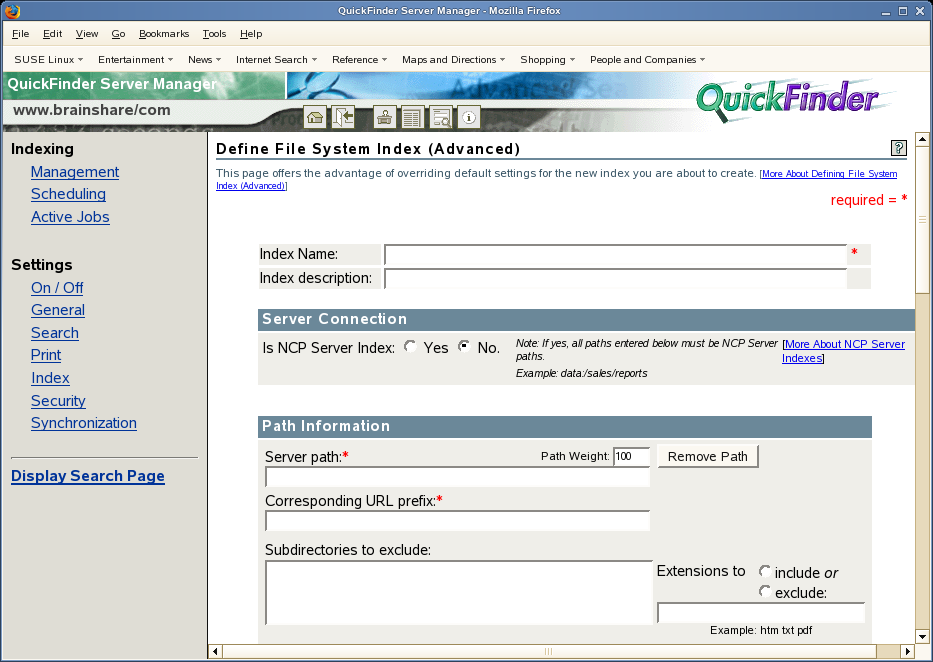Click the Index description input field
The height and width of the screenshot is (662, 933).
[x=615, y=278]
